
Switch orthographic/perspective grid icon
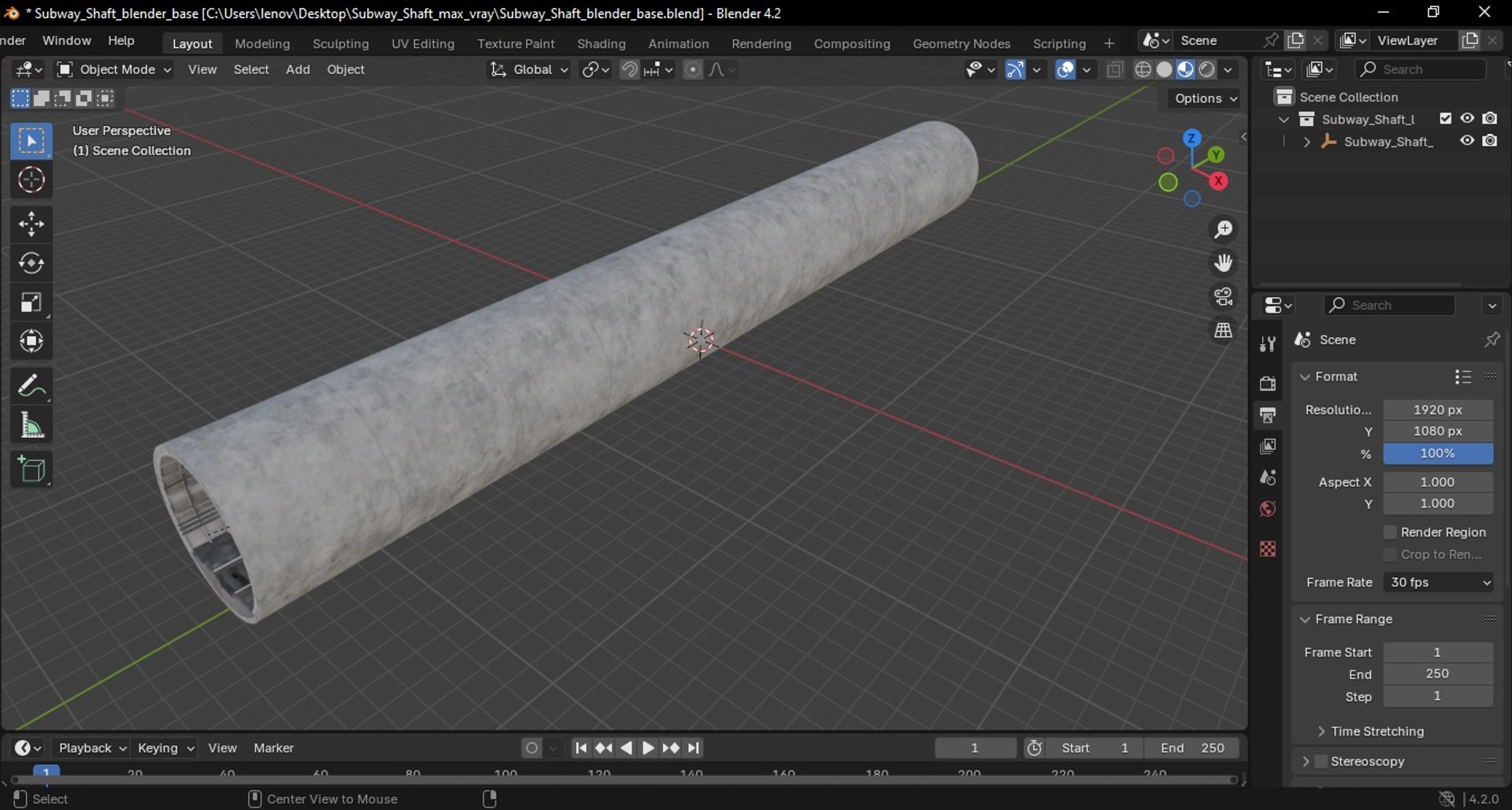pyautogui.click(x=1223, y=331)
